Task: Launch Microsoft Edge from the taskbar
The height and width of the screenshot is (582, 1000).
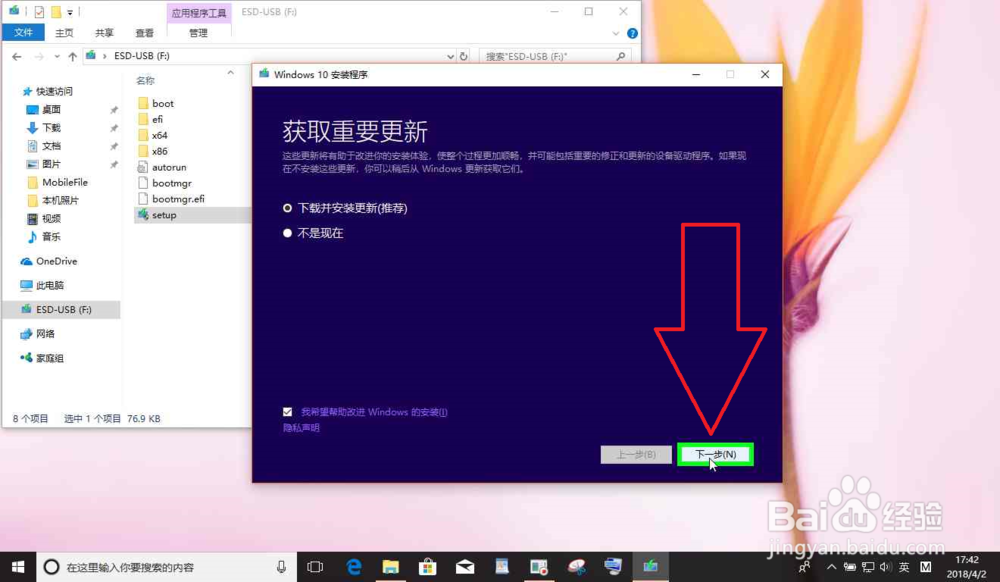Action: coord(354,566)
